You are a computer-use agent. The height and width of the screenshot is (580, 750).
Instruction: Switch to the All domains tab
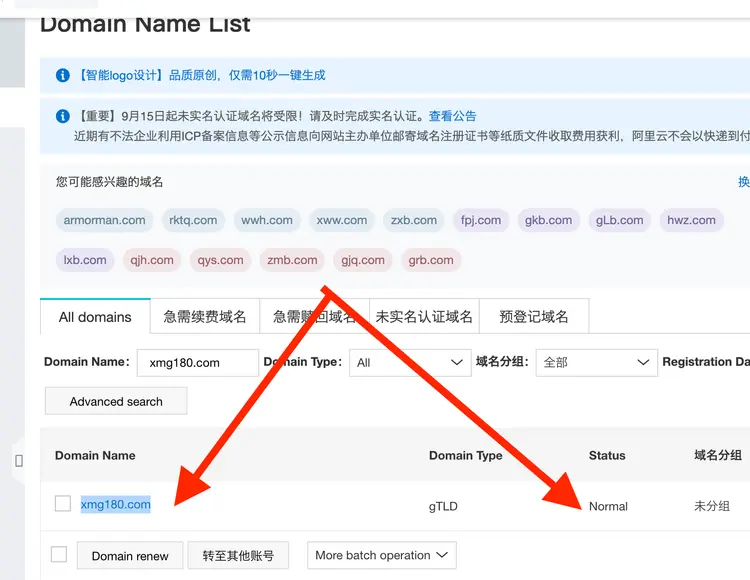click(x=95, y=317)
